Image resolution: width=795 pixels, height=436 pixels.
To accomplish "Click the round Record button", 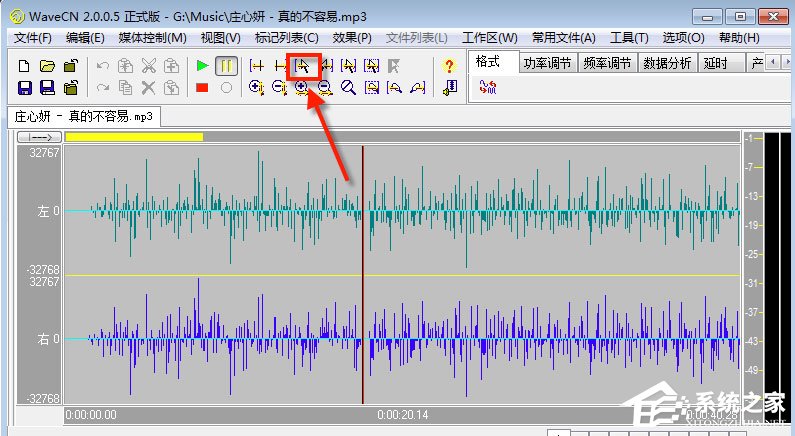I will pyautogui.click(x=227, y=88).
